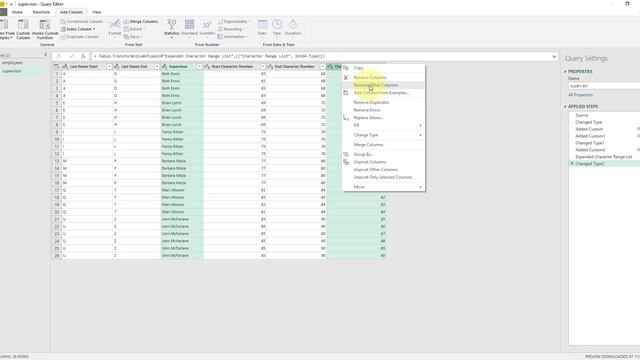Open the Move submenu
Image resolution: width=640 pixels, height=360 pixels.
(384, 187)
